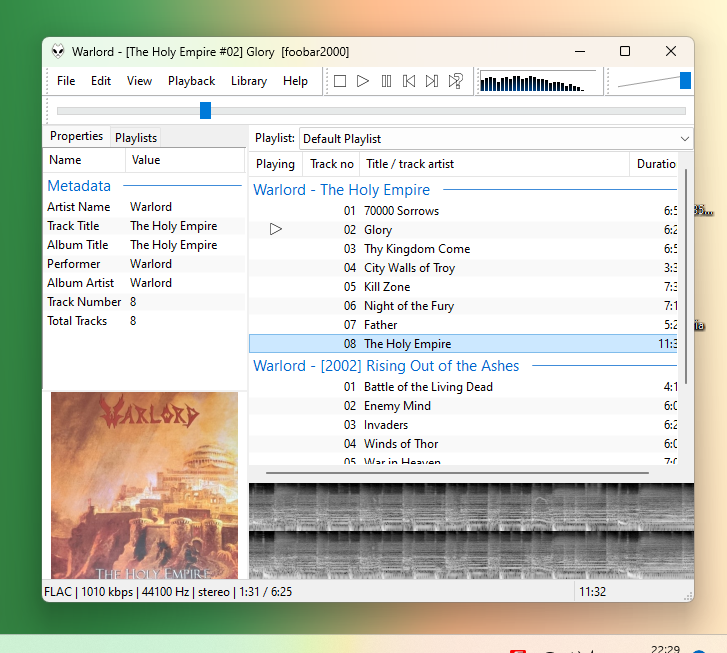Click the Track Number property row

point(144,302)
